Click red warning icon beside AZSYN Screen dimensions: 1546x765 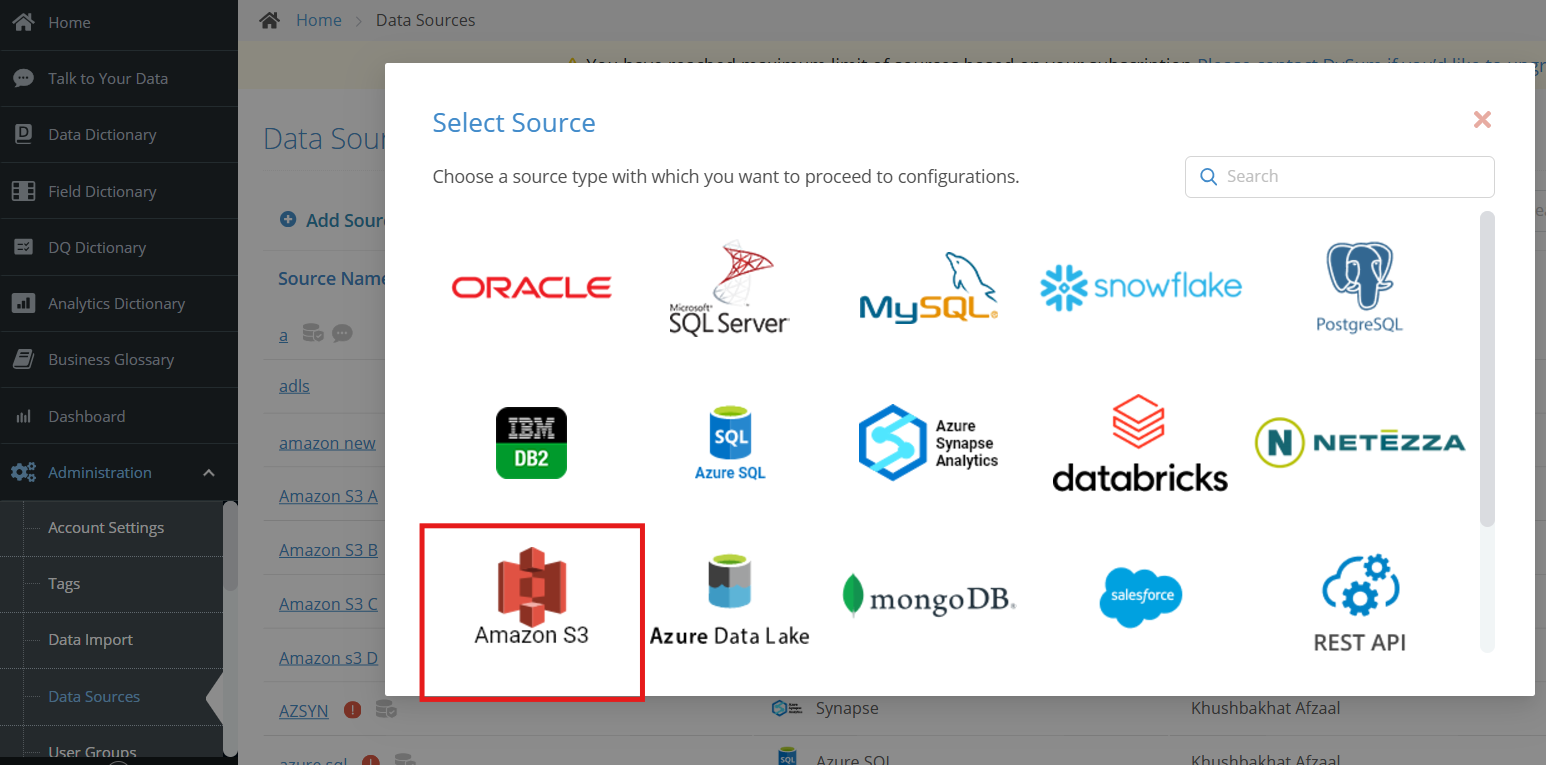[352, 710]
